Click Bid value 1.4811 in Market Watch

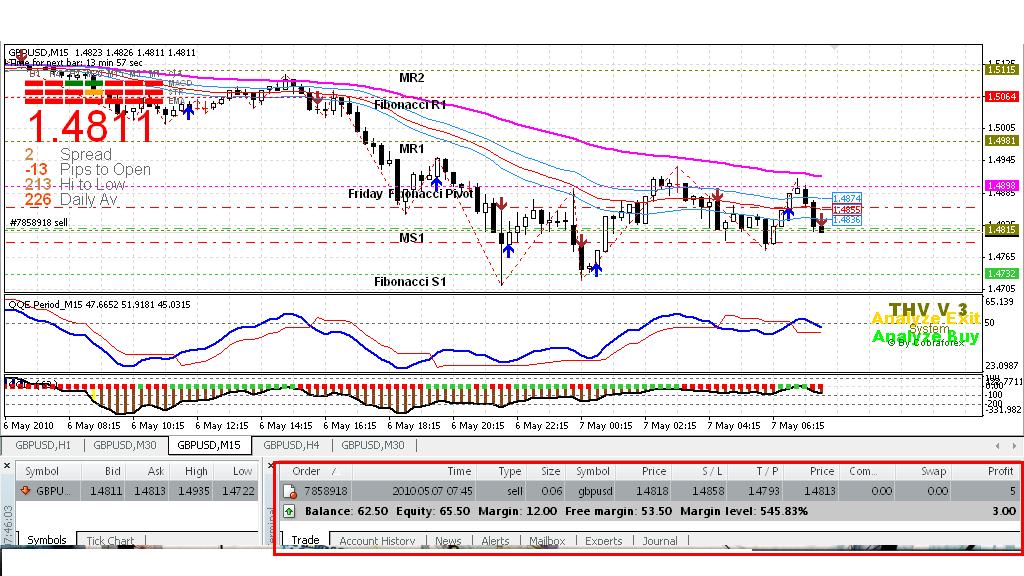[x=106, y=490]
